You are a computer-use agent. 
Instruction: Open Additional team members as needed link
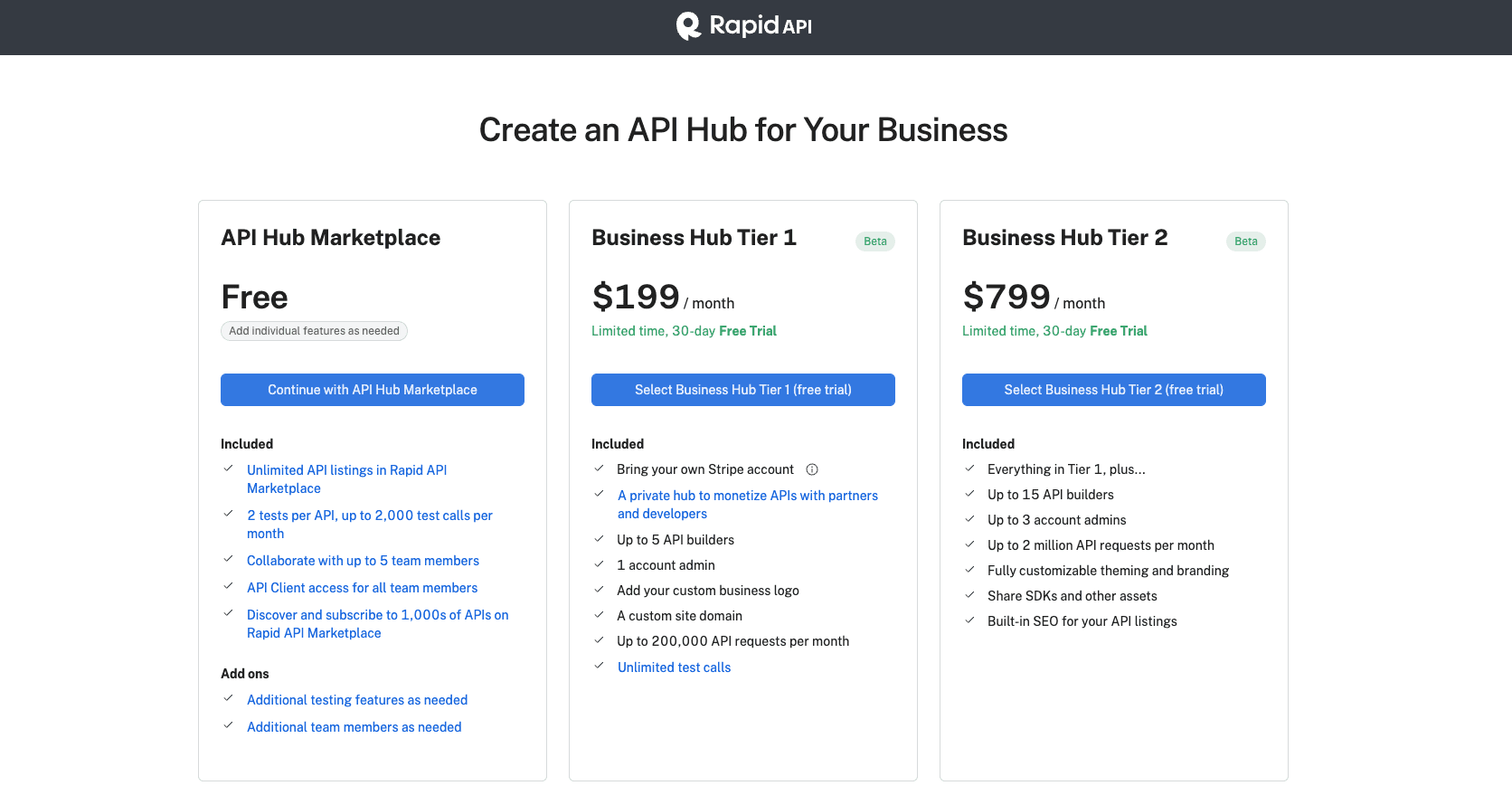354,727
